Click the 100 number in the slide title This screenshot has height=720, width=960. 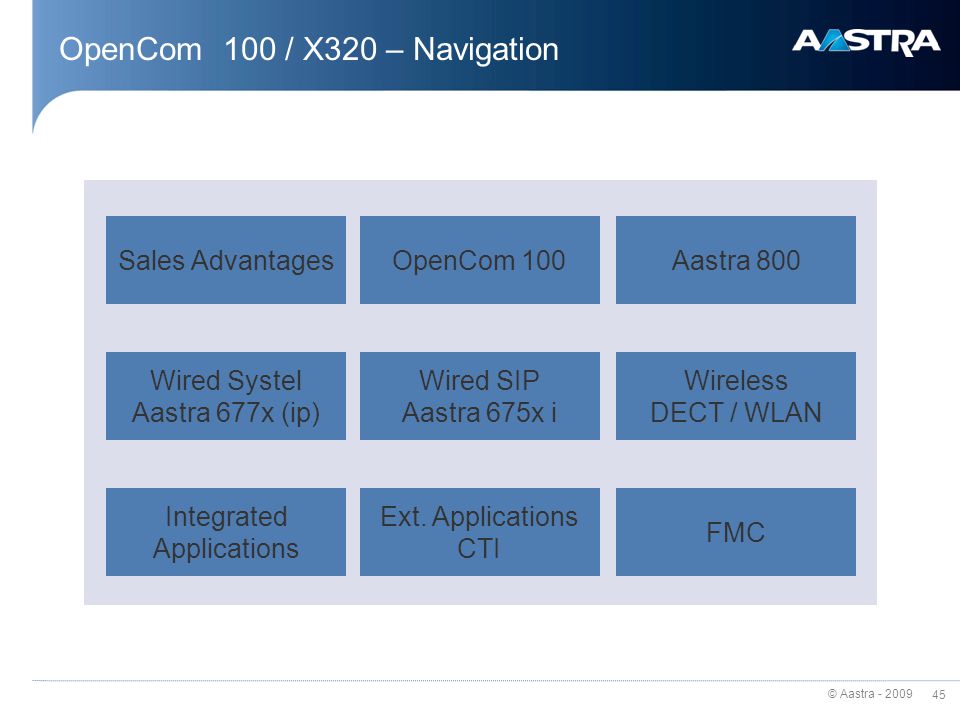[x=250, y=49]
